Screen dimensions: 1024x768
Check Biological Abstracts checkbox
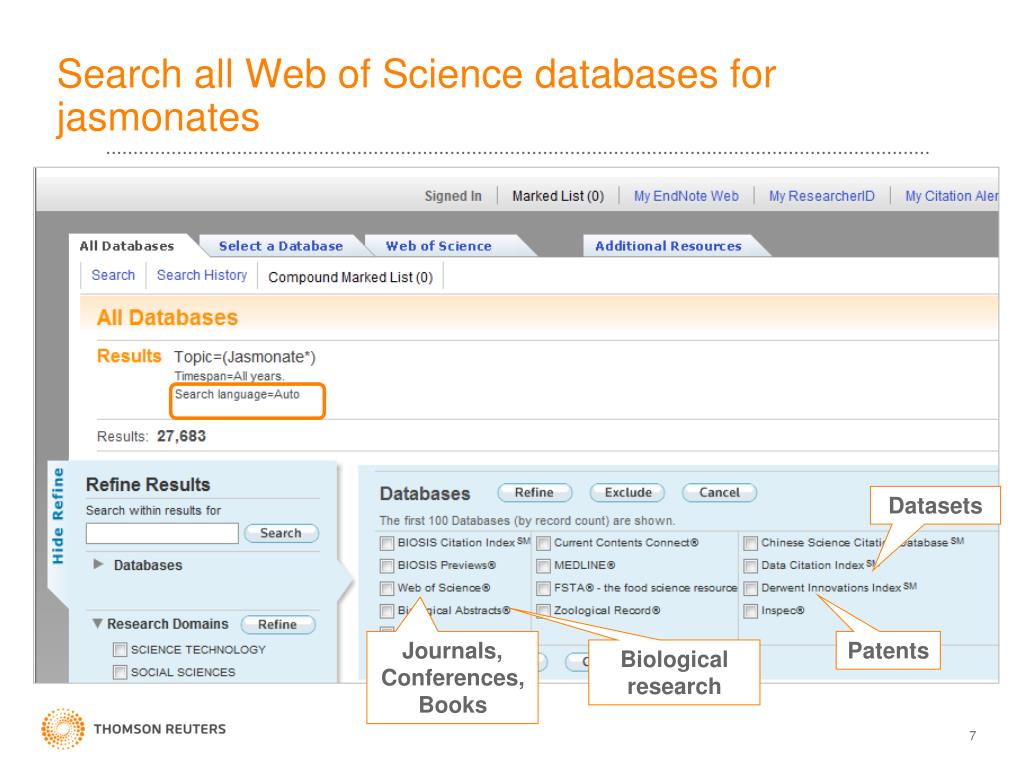click(x=387, y=611)
